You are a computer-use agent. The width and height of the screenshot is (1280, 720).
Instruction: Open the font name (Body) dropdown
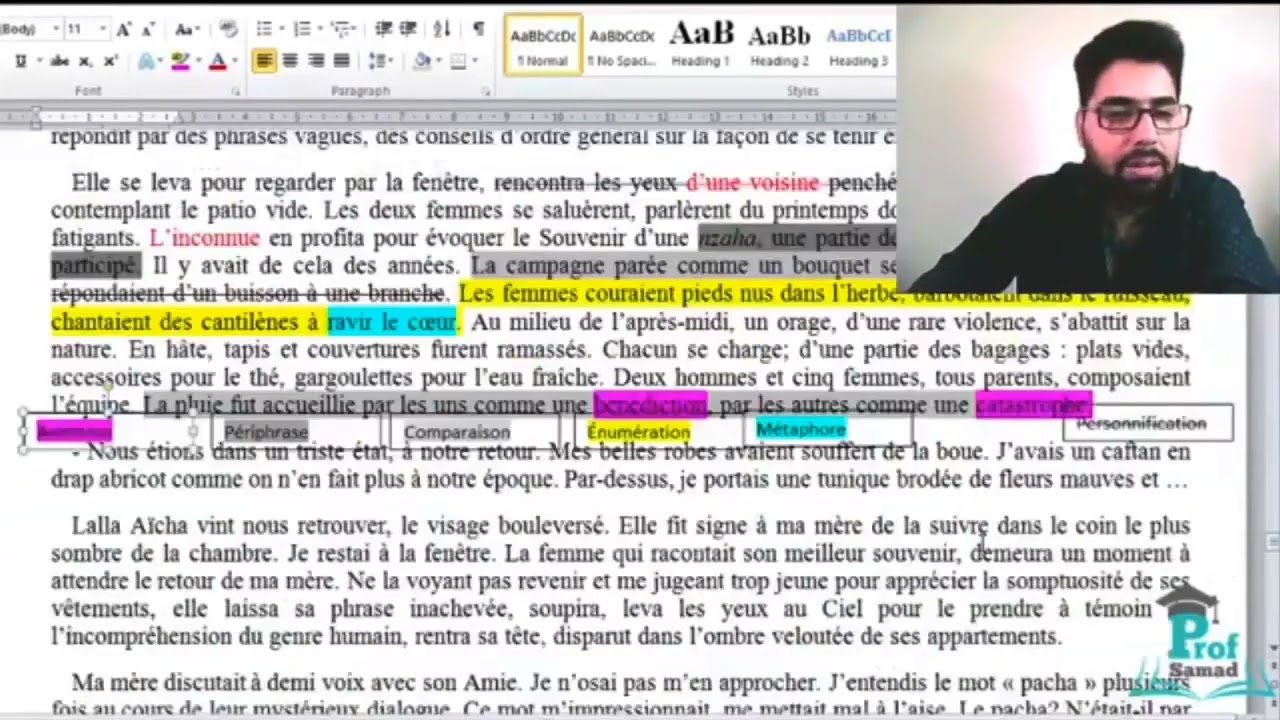coord(56,29)
